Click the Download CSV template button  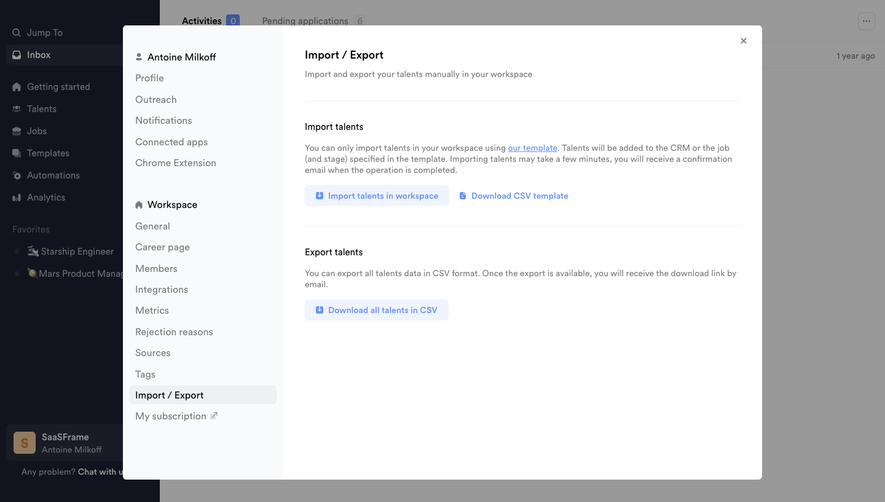pyautogui.click(x=514, y=195)
